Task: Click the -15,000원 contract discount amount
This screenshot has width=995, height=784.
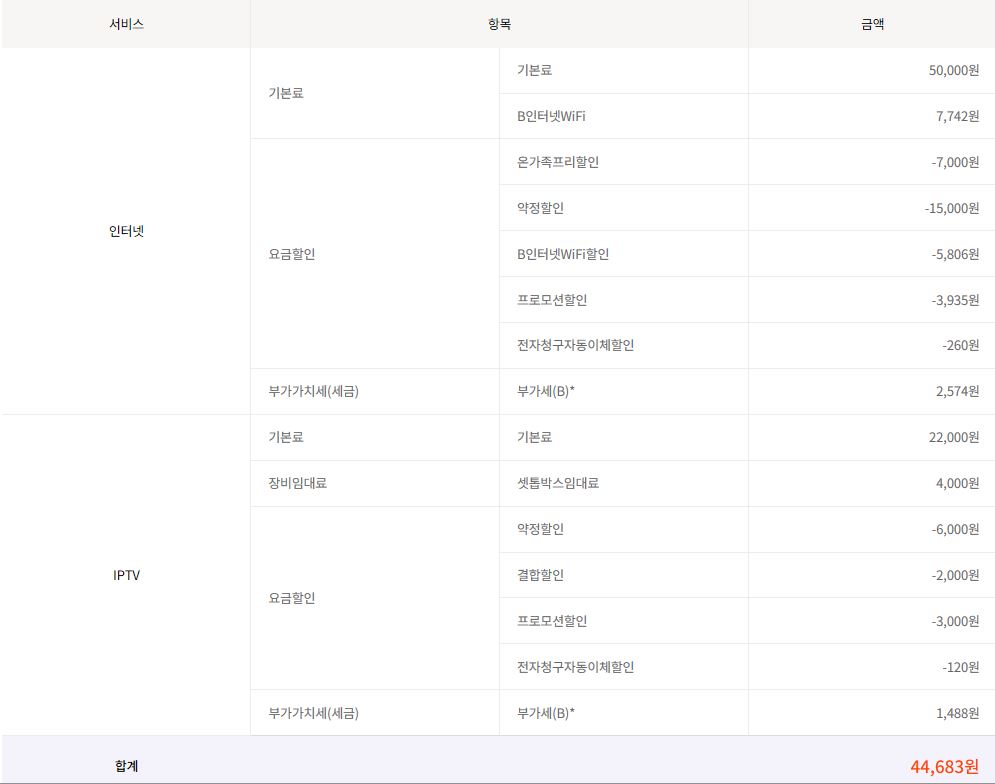Action: (951, 208)
